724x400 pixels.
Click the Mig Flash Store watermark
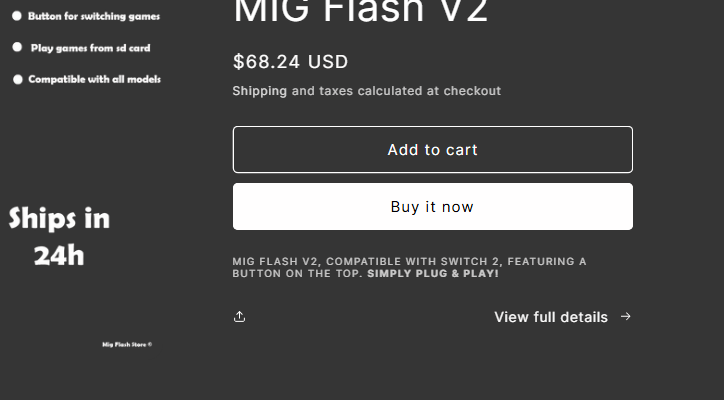(x=127, y=345)
